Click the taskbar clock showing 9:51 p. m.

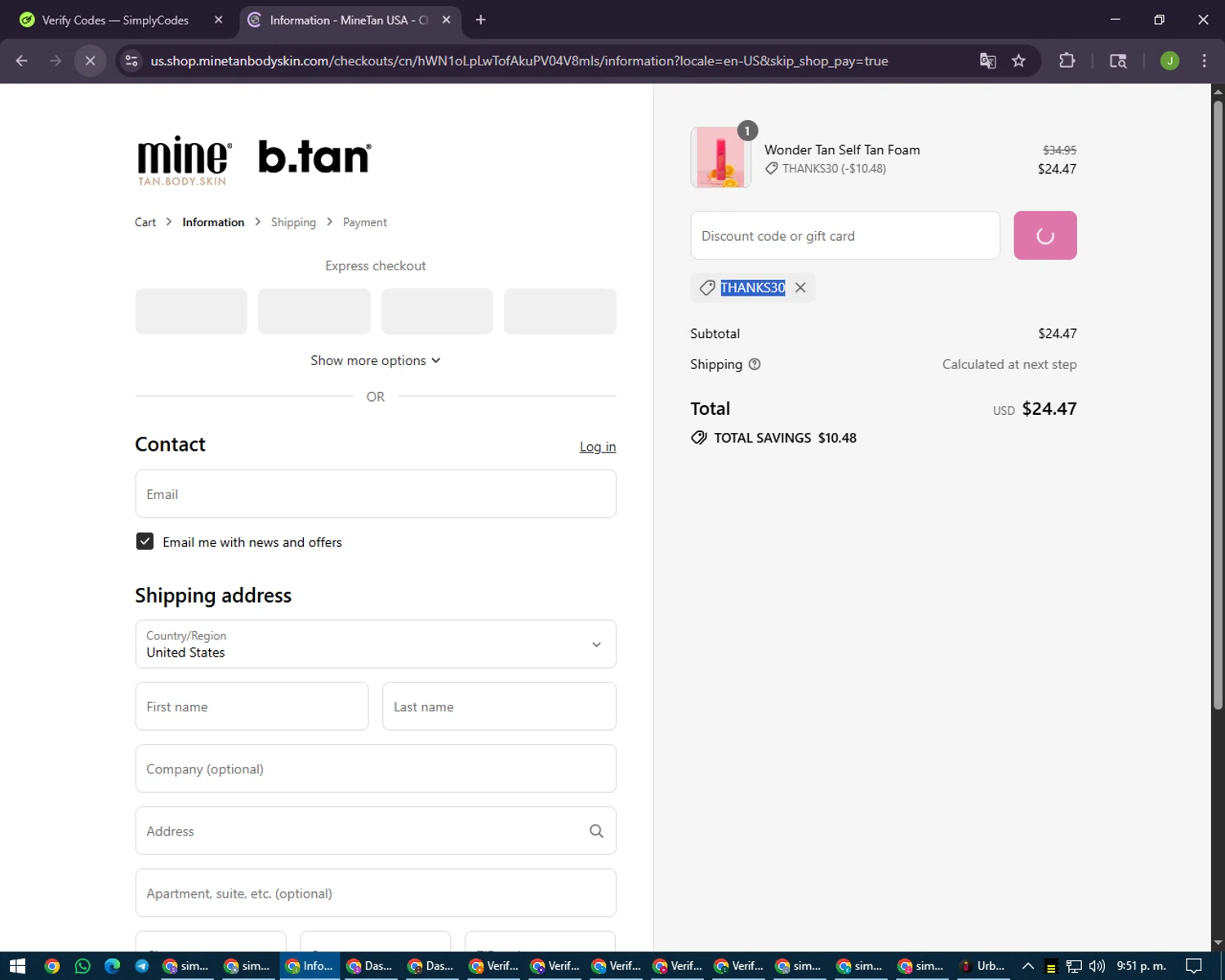pyautogui.click(x=1142, y=966)
